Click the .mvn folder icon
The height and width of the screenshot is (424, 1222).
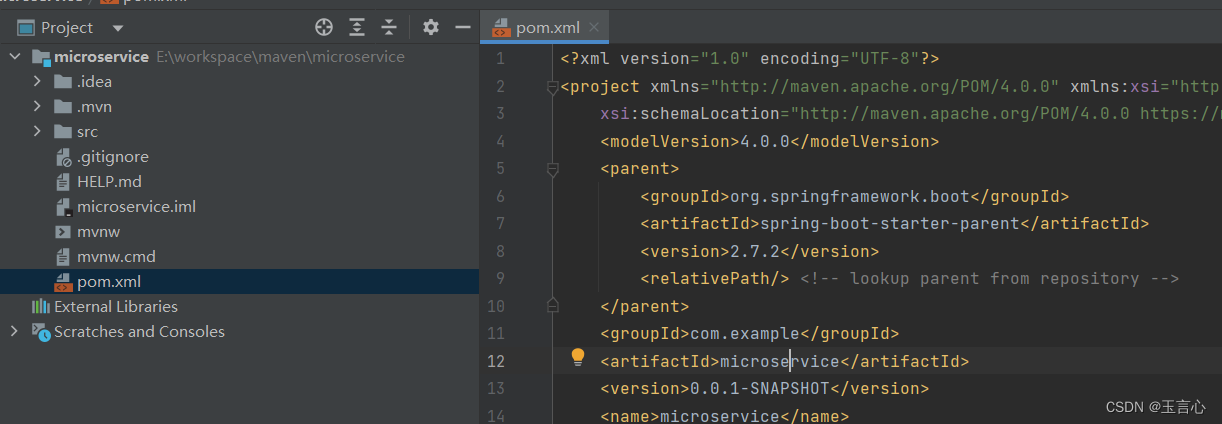pyautogui.click(x=63, y=107)
